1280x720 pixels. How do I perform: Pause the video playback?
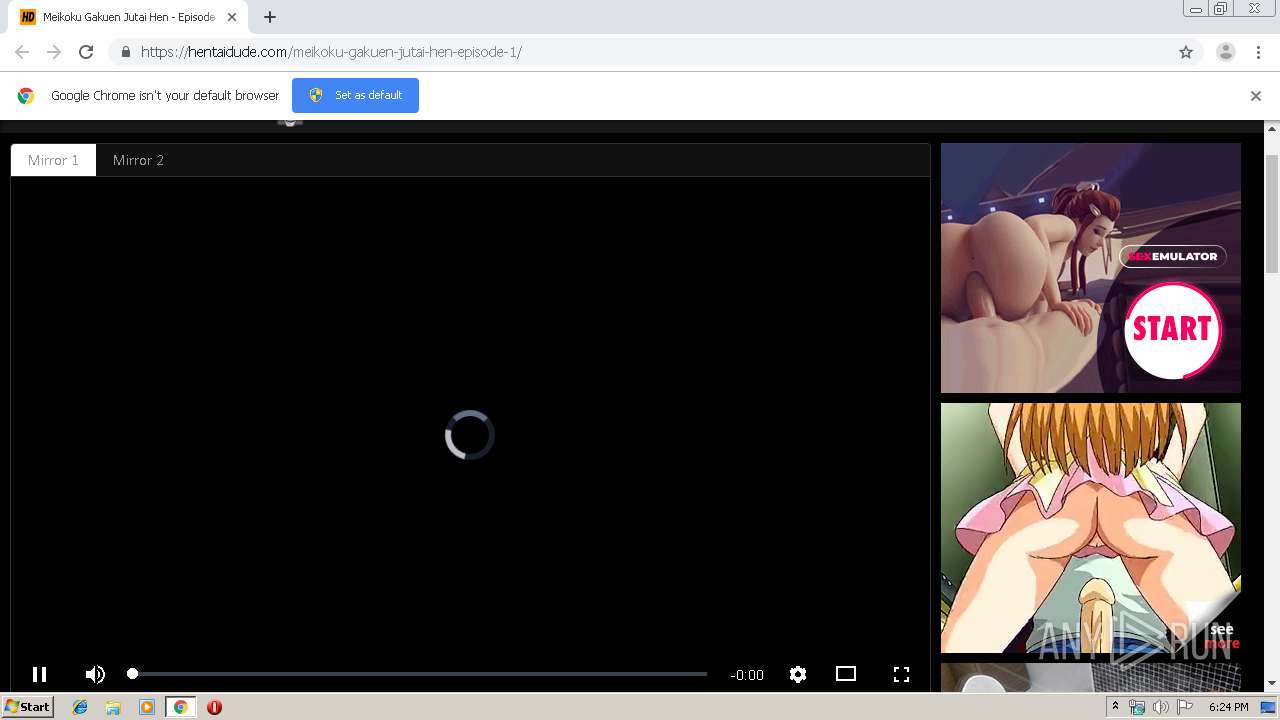tap(39, 675)
